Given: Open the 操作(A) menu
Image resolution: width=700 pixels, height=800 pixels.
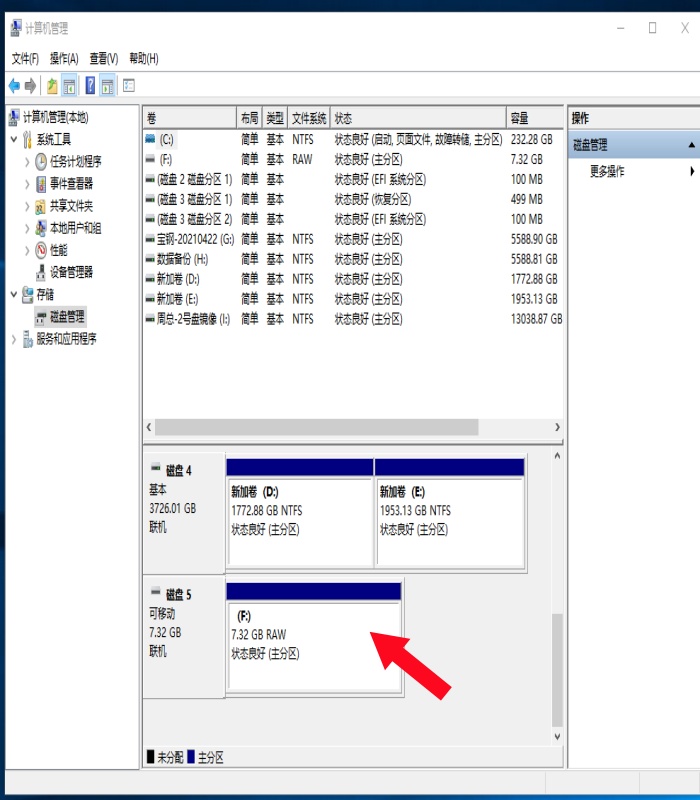Looking at the screenshot, I should [64, 59].
